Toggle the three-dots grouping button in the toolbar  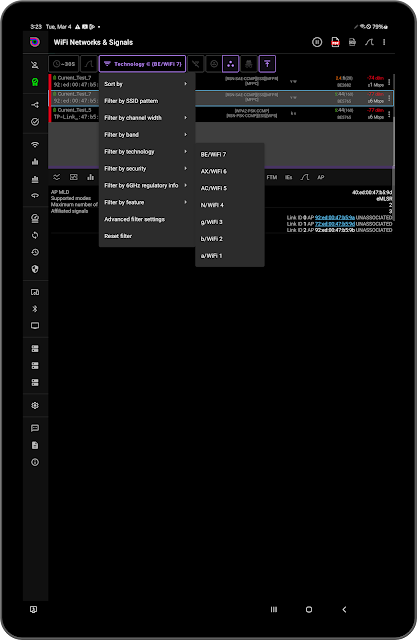[231, 64]
